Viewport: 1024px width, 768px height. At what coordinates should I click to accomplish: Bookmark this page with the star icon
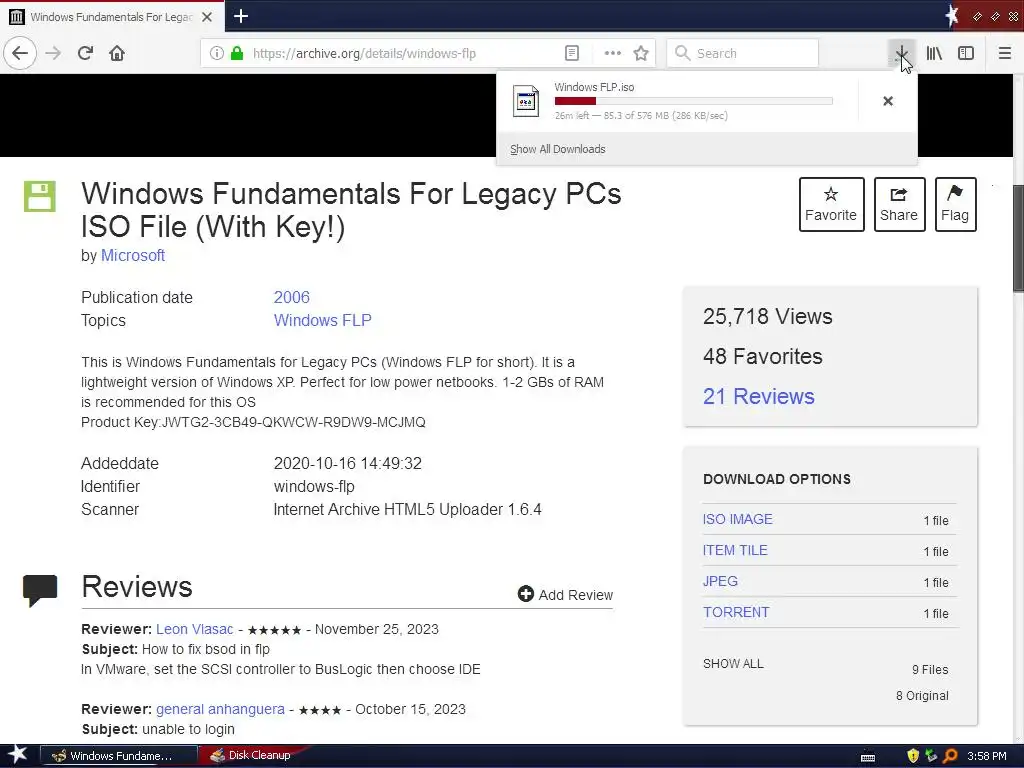tap(641, 54)
